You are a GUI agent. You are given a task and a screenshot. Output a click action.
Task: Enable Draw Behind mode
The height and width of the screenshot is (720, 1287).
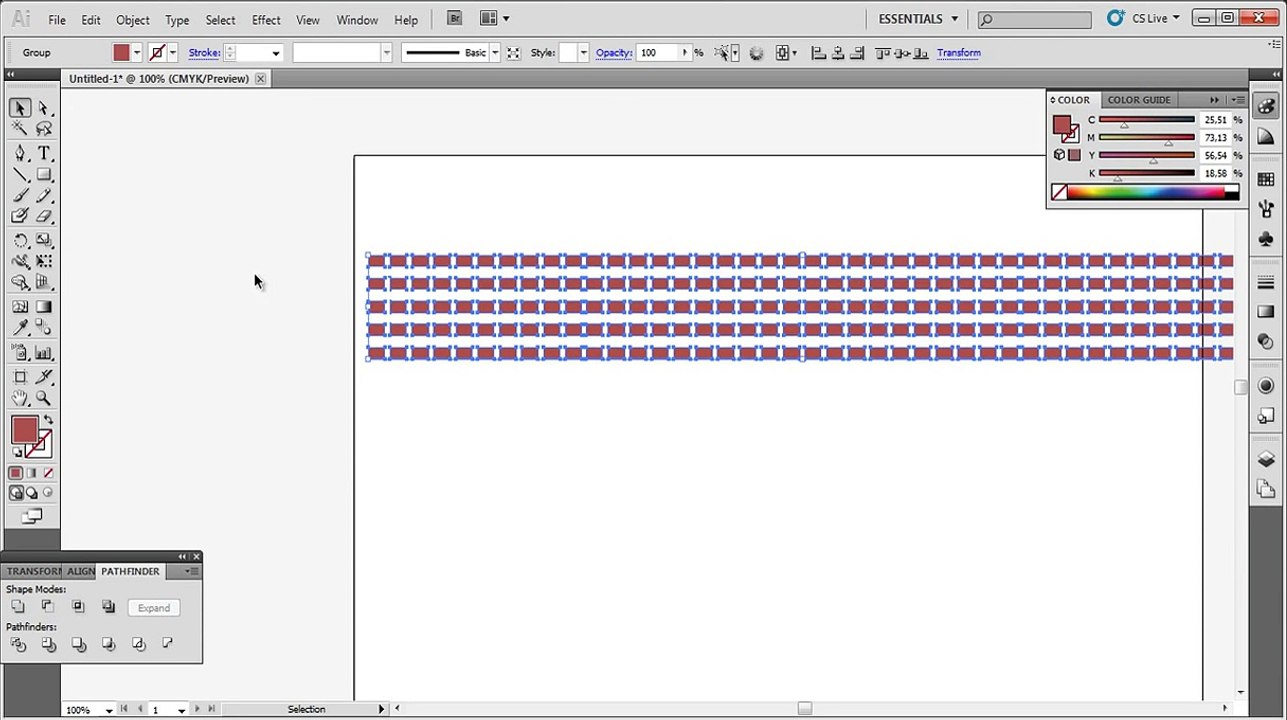[x=32, y=493]
